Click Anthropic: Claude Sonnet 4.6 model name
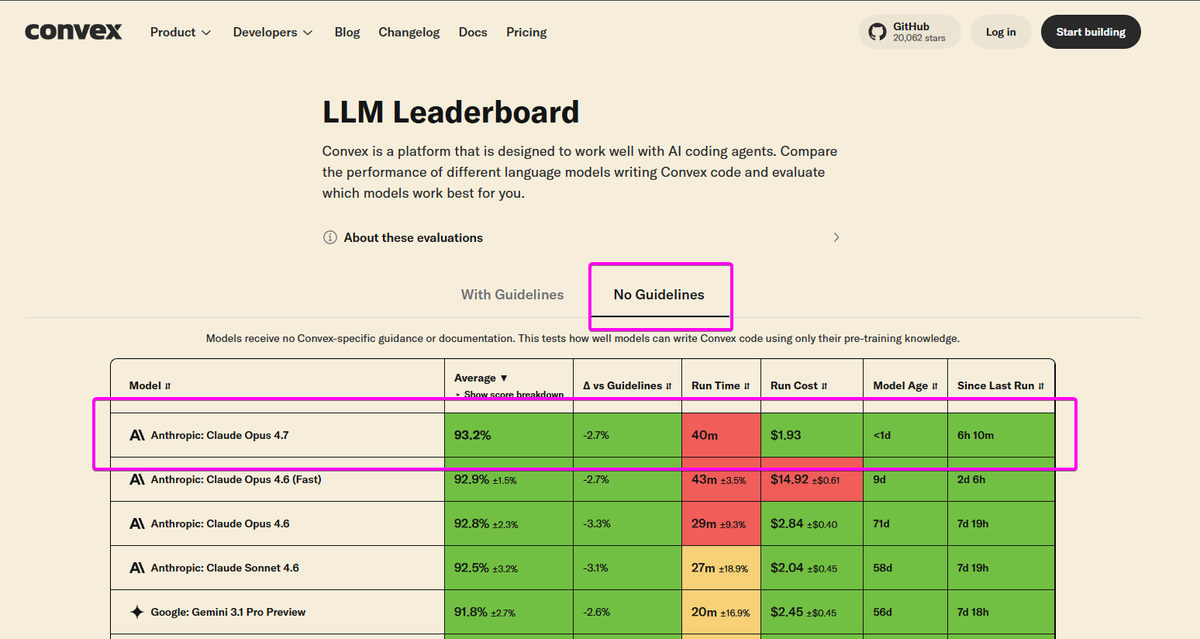The height and width of the screenshot is (639, 1200). point(224,568)
